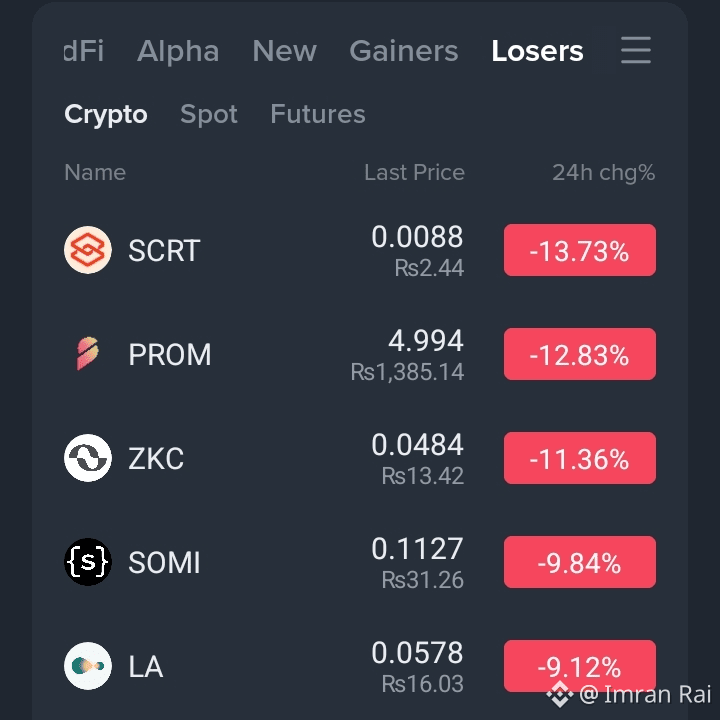Switch to the Gainers tab
The width and height of the screenshot is (720, 720).
tap(404, 51)
